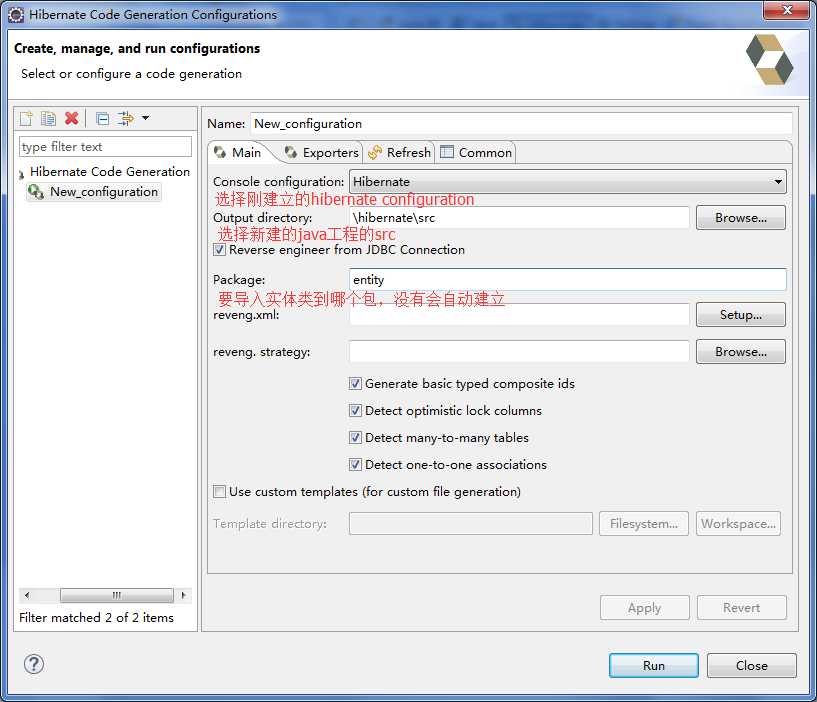Click the Run button
This screenshot has height=702, width=817.
[x=653, y=666]
